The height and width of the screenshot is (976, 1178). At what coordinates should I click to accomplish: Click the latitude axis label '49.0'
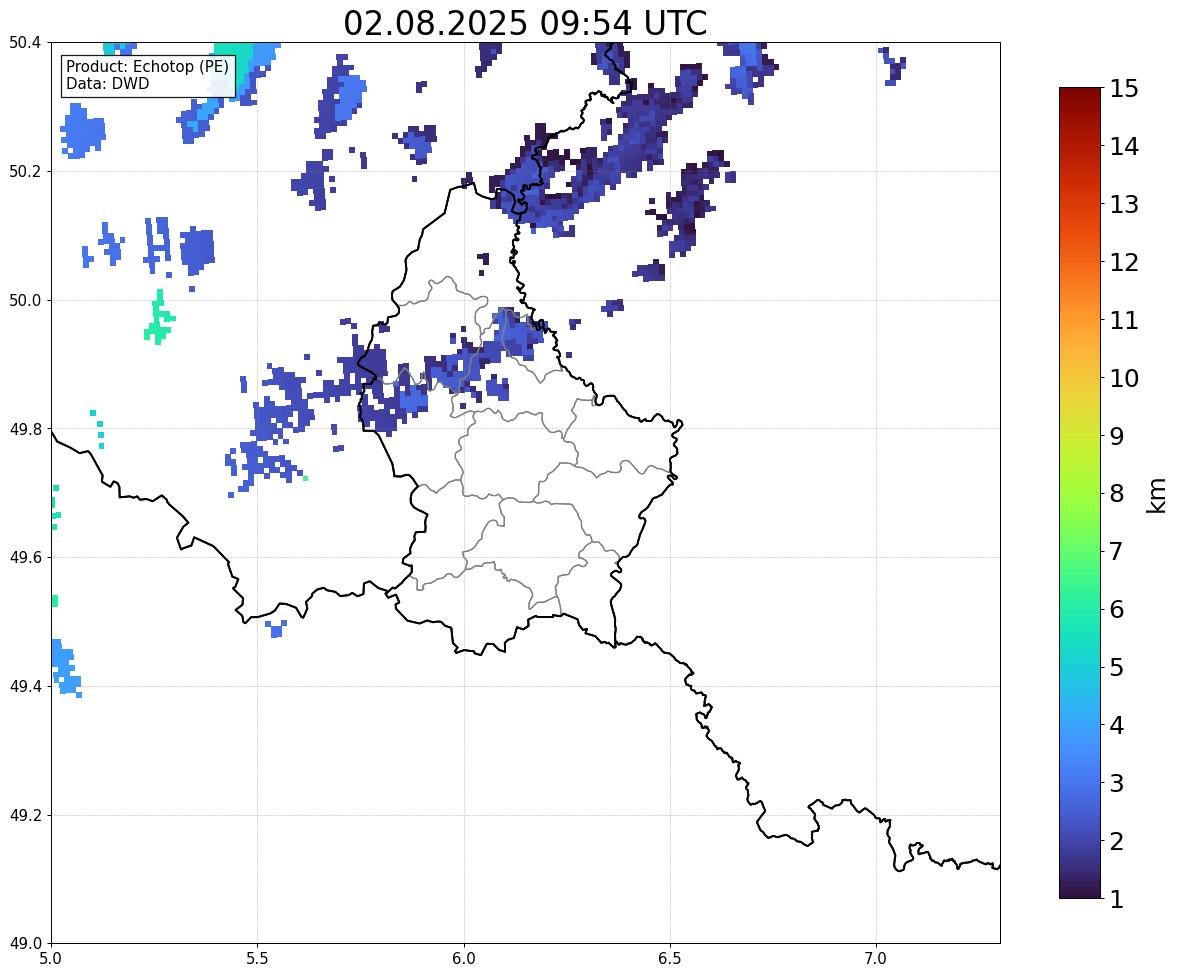[x=26, y=944]
